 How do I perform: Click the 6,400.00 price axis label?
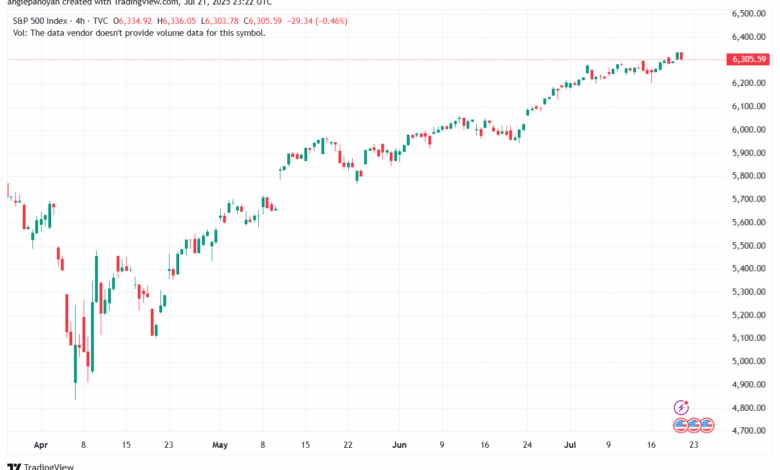tap(749, 37)
